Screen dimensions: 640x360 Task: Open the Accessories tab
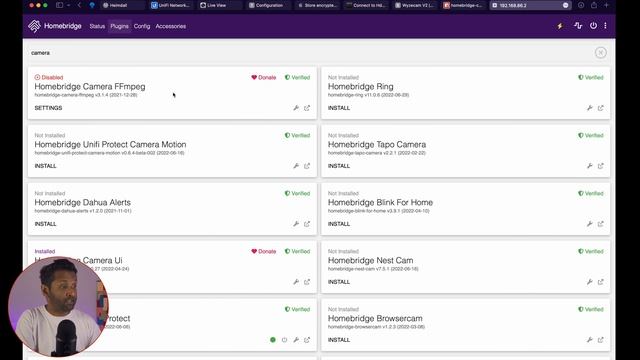(171, 26)
